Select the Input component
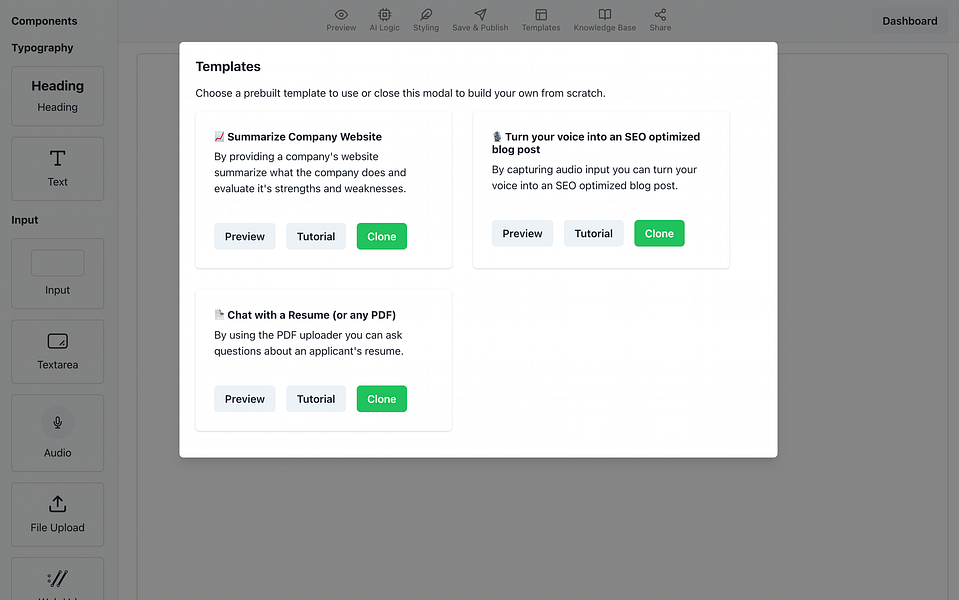This screenshot has width=959, height=600. tap(57, 273)
